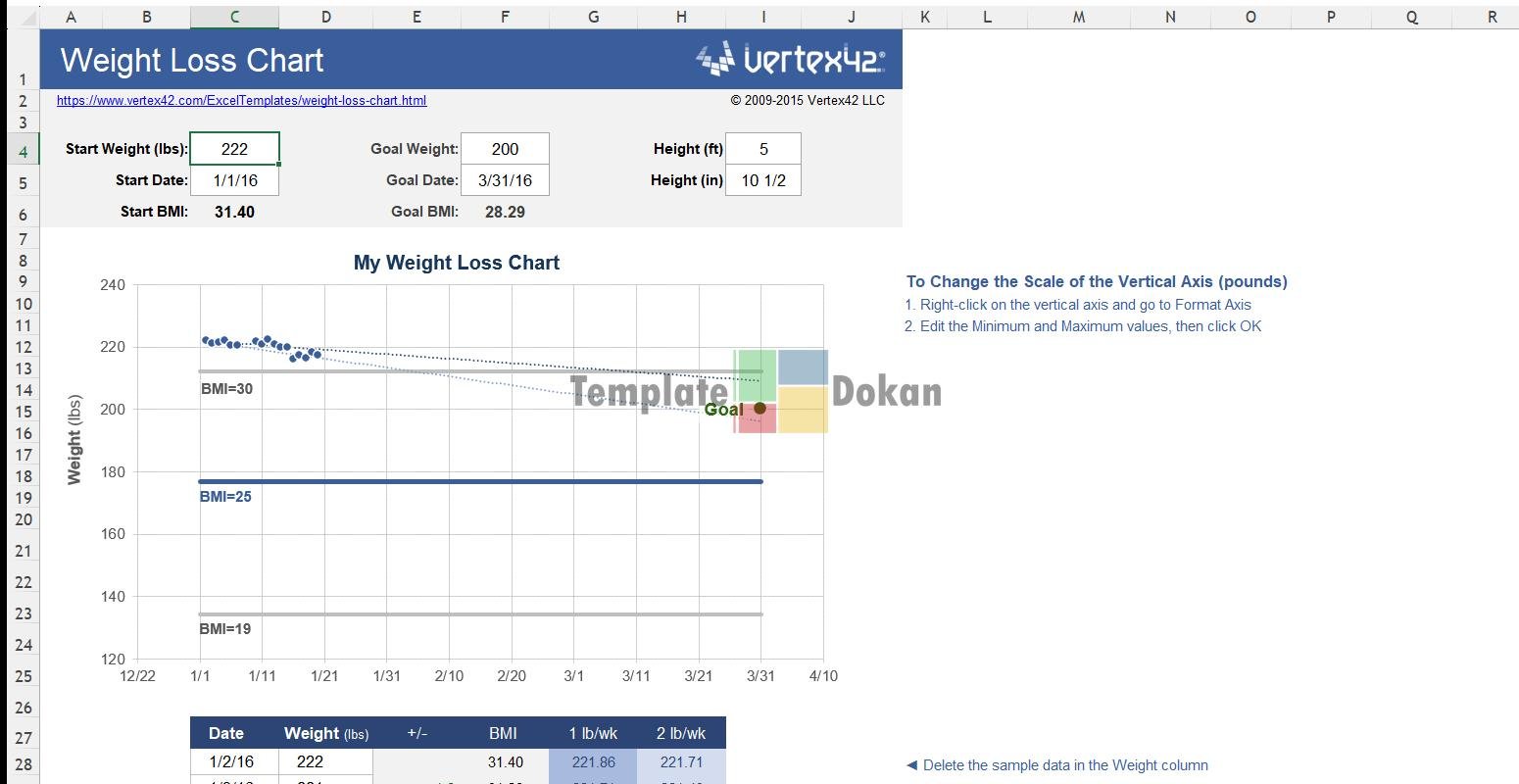Select the row 4 header

point(24,152)
